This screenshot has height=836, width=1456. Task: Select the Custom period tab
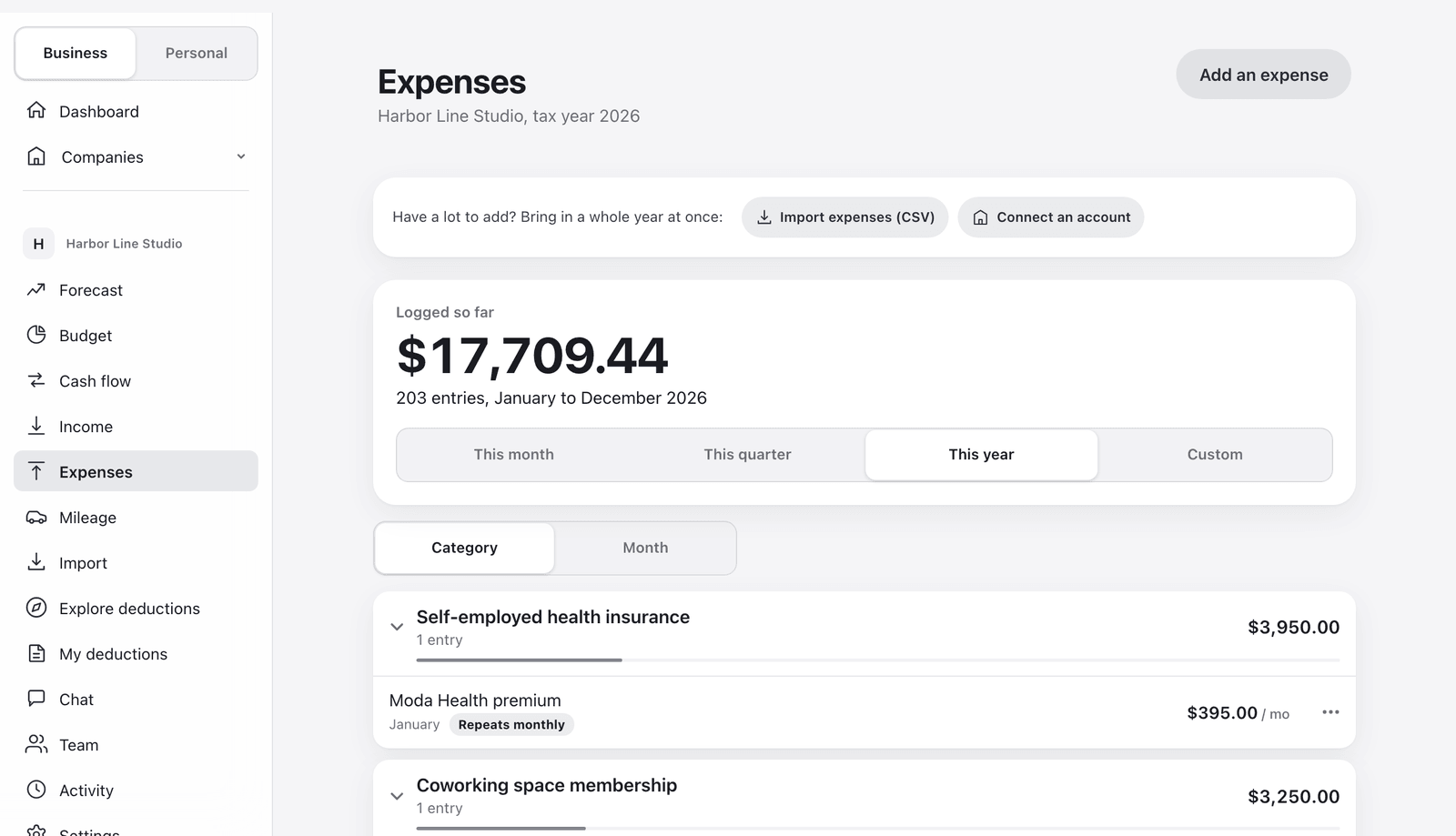(x=1215, y=454)
